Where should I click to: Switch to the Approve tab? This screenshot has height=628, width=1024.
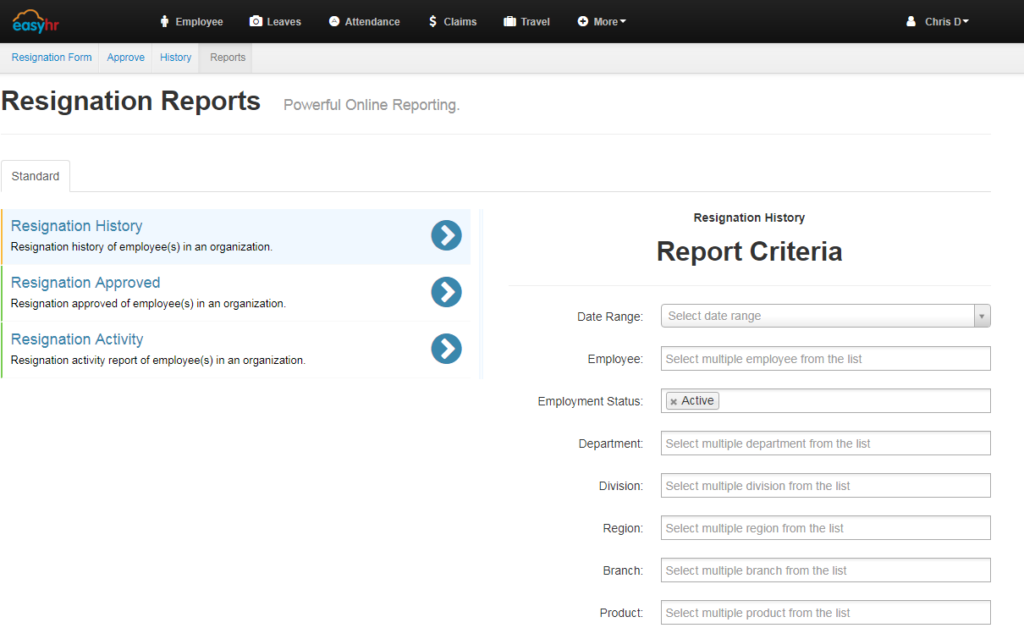click(x=125, y=57)
